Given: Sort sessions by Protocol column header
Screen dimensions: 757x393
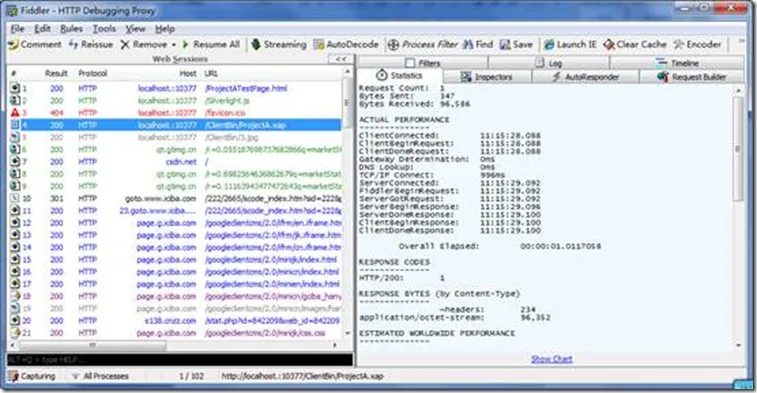Looking at the screenshot, I should [x=93, y=73].
